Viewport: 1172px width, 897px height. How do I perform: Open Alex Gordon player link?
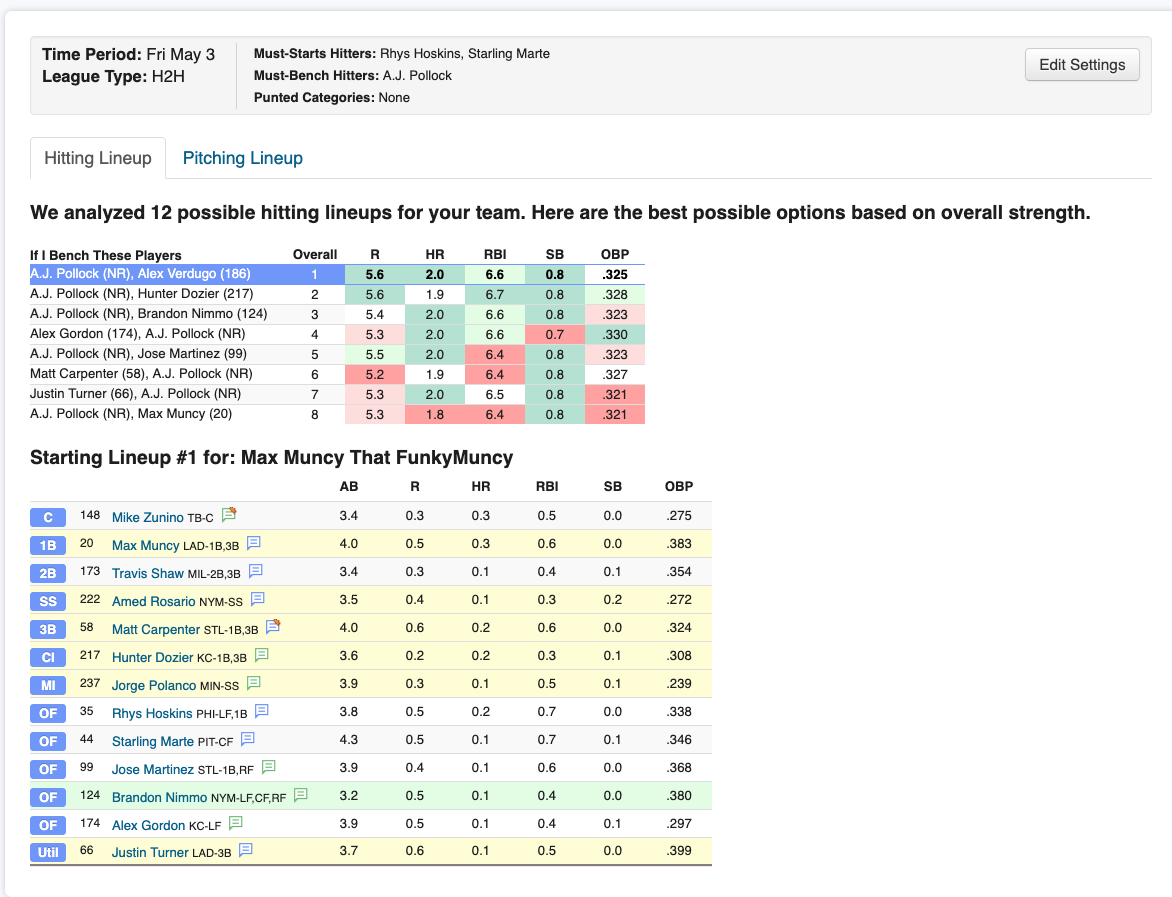pyautogui.click(x=148, y=825)
